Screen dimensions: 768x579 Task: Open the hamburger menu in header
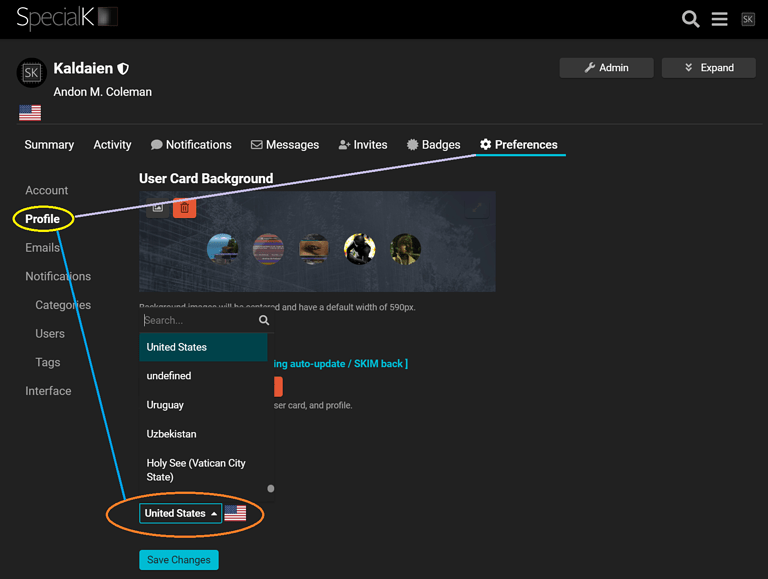(719, 19)
